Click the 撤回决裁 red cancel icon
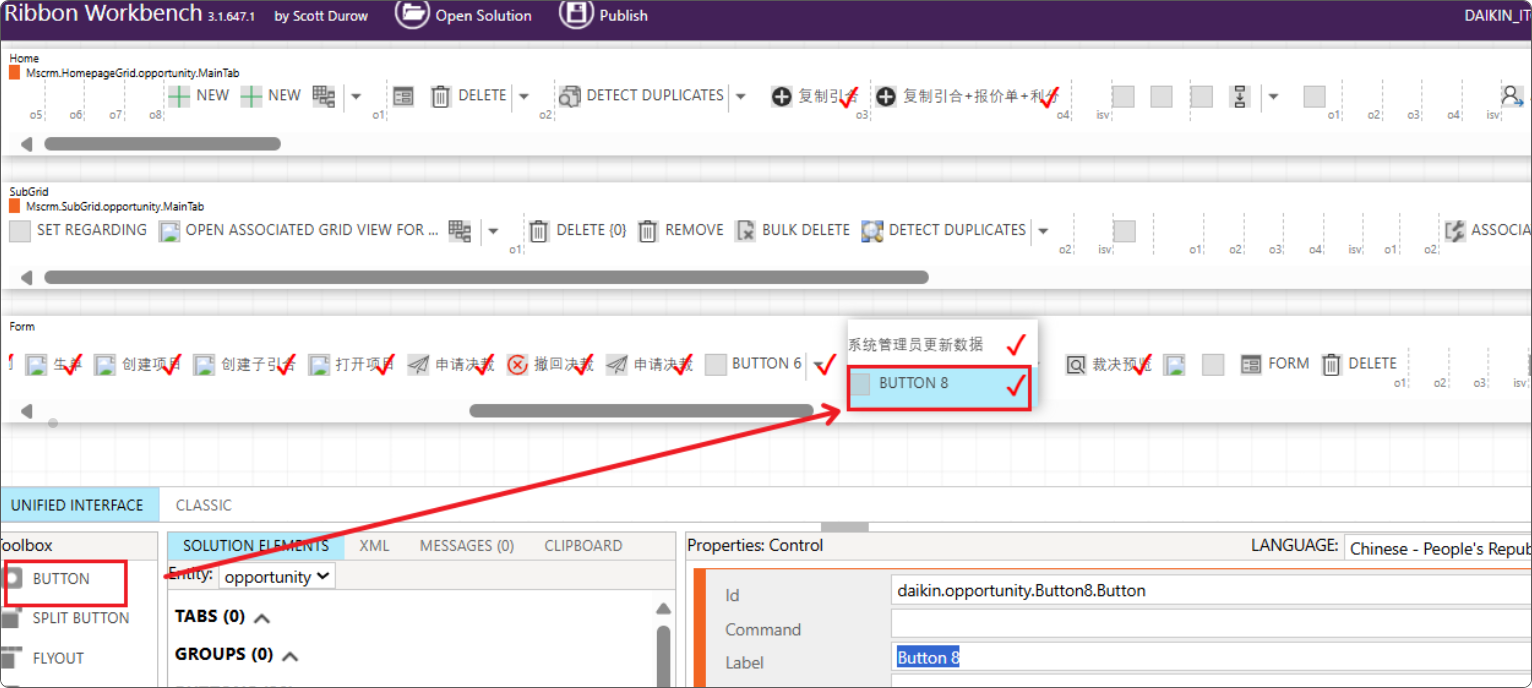 pos(517,365)
